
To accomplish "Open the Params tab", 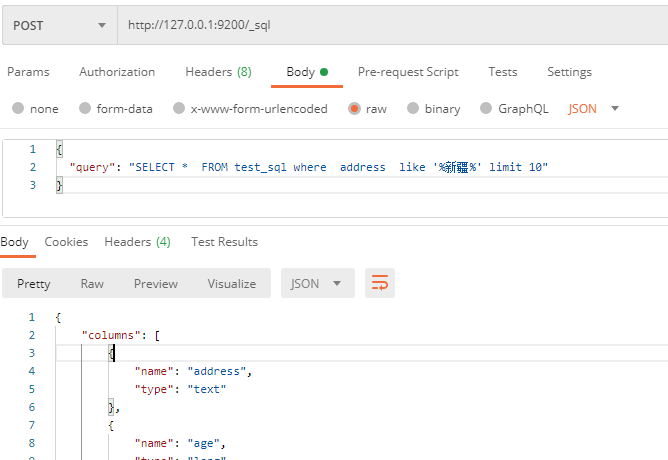I will tap(28, 72).
